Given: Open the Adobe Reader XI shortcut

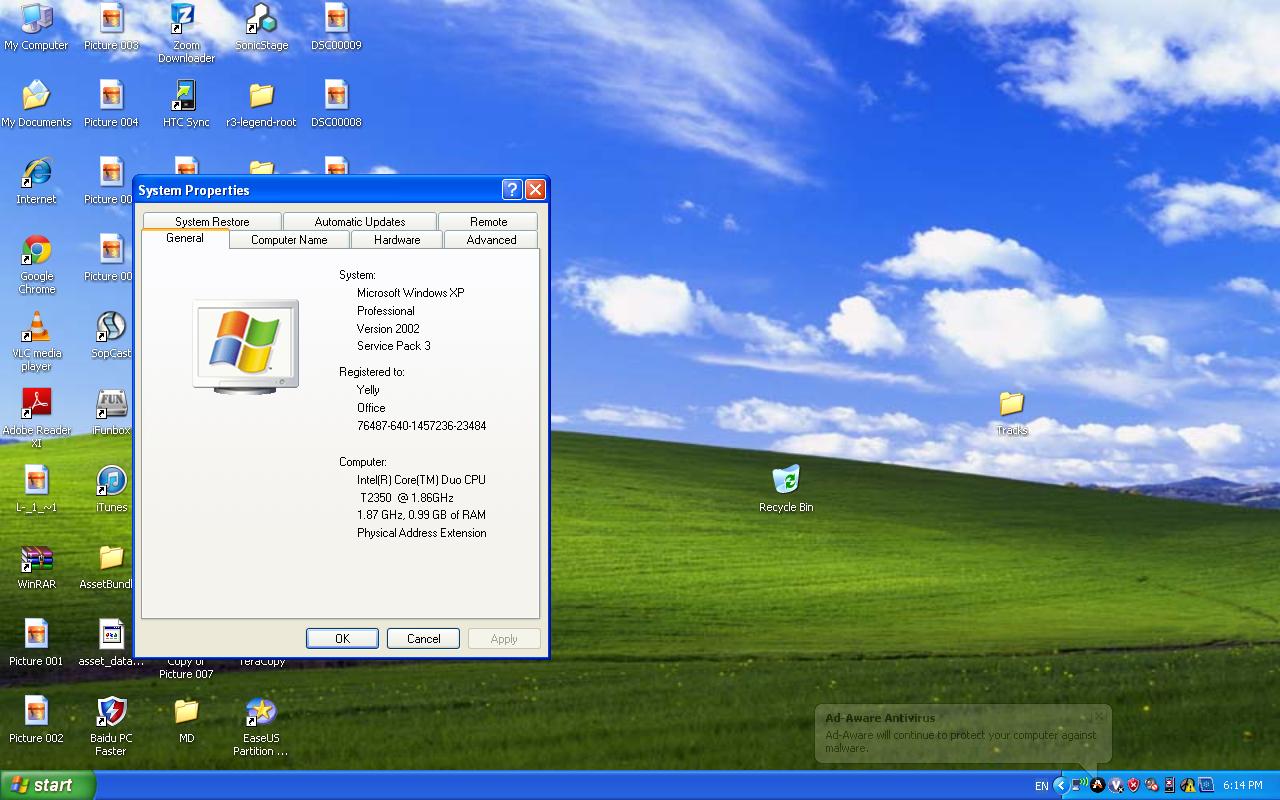Looking at the screenshot, I should tap(37, 418).
